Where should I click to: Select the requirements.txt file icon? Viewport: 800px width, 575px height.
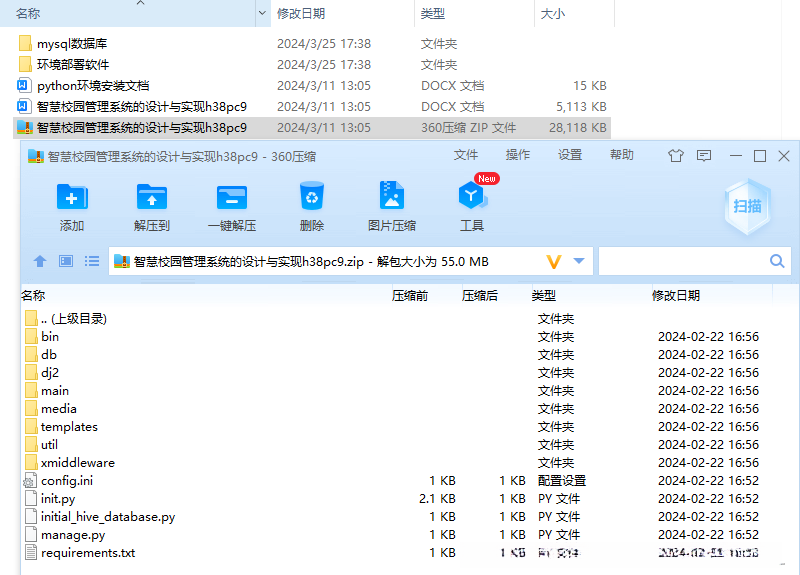pyautogui.click(x=31, y=553)
